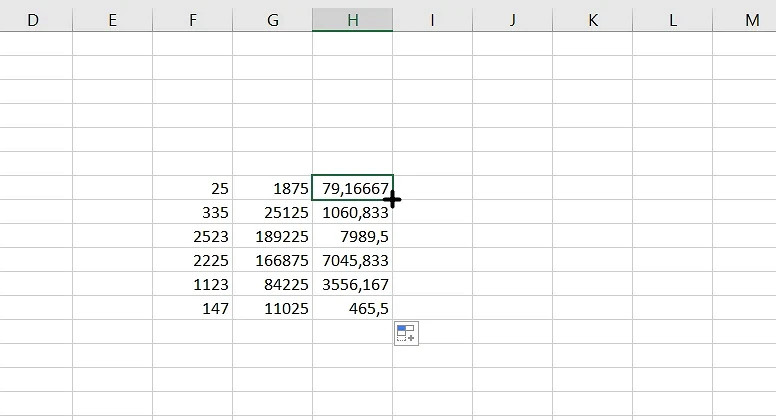Select the column I header
Image resolution: width=776 pixels, height=420 pixels.
[x=432, y=19]
